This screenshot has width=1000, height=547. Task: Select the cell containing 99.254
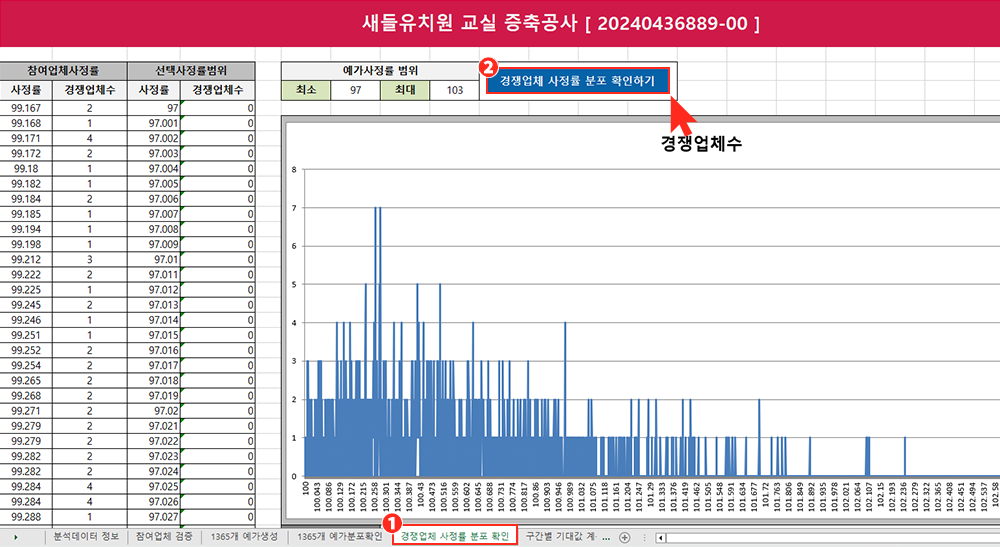tap(26, 365)
